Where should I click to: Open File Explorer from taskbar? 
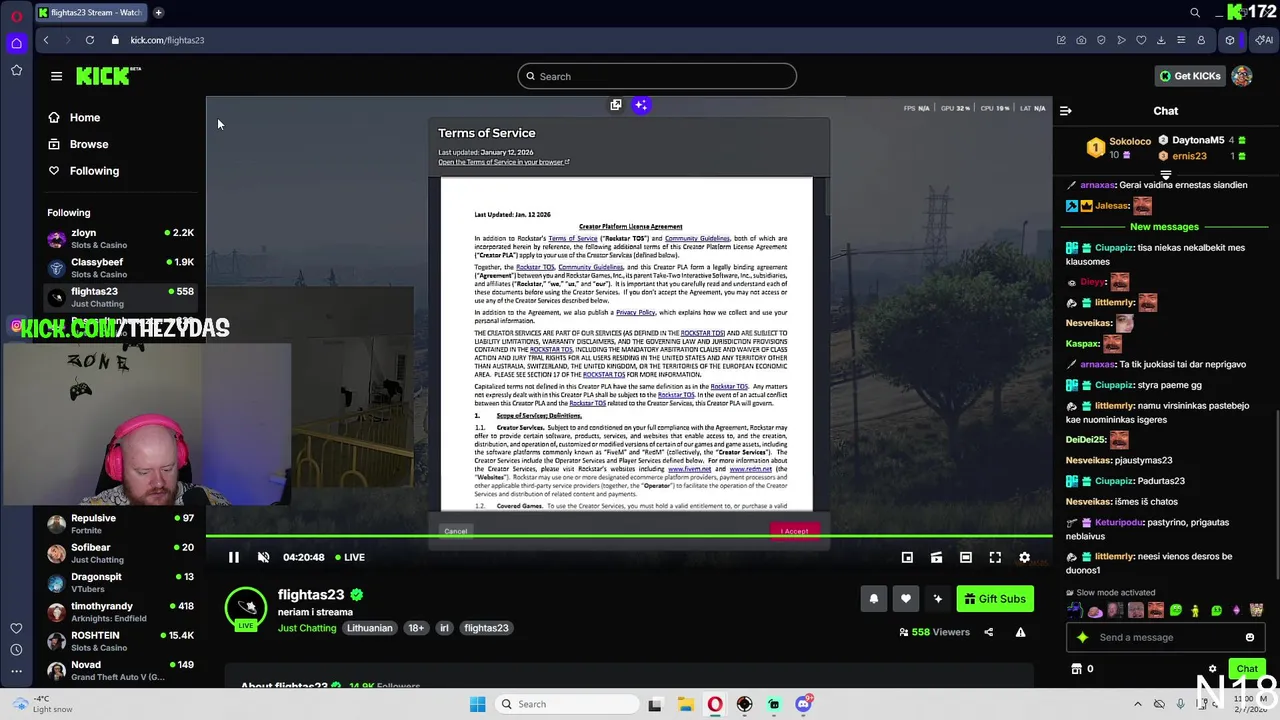pos(685,704)
